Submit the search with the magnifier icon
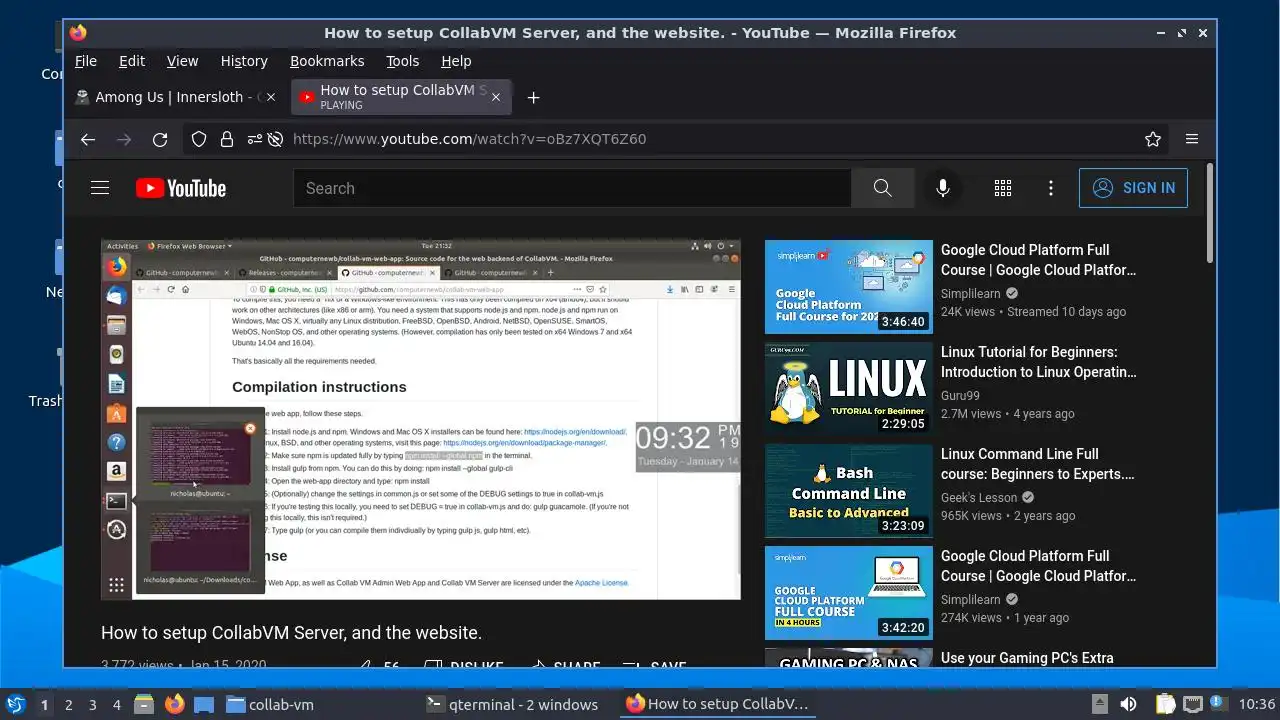 click(882, 188)
